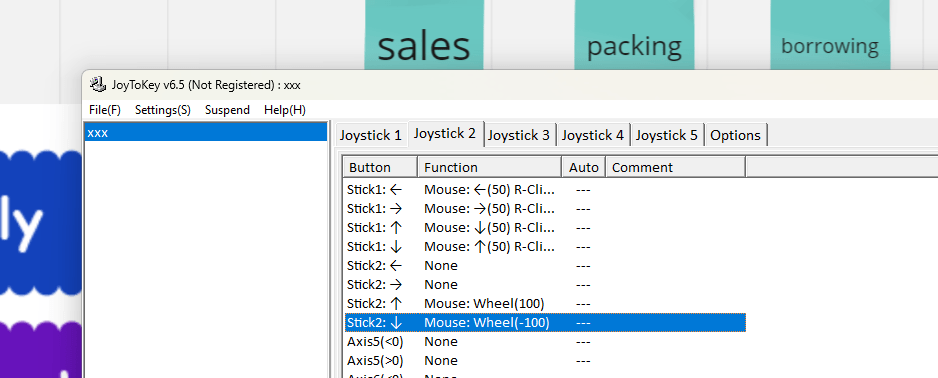Screen dimensions: 938x378
Task: Click the Button column header
Action: [x=380, y=167]
